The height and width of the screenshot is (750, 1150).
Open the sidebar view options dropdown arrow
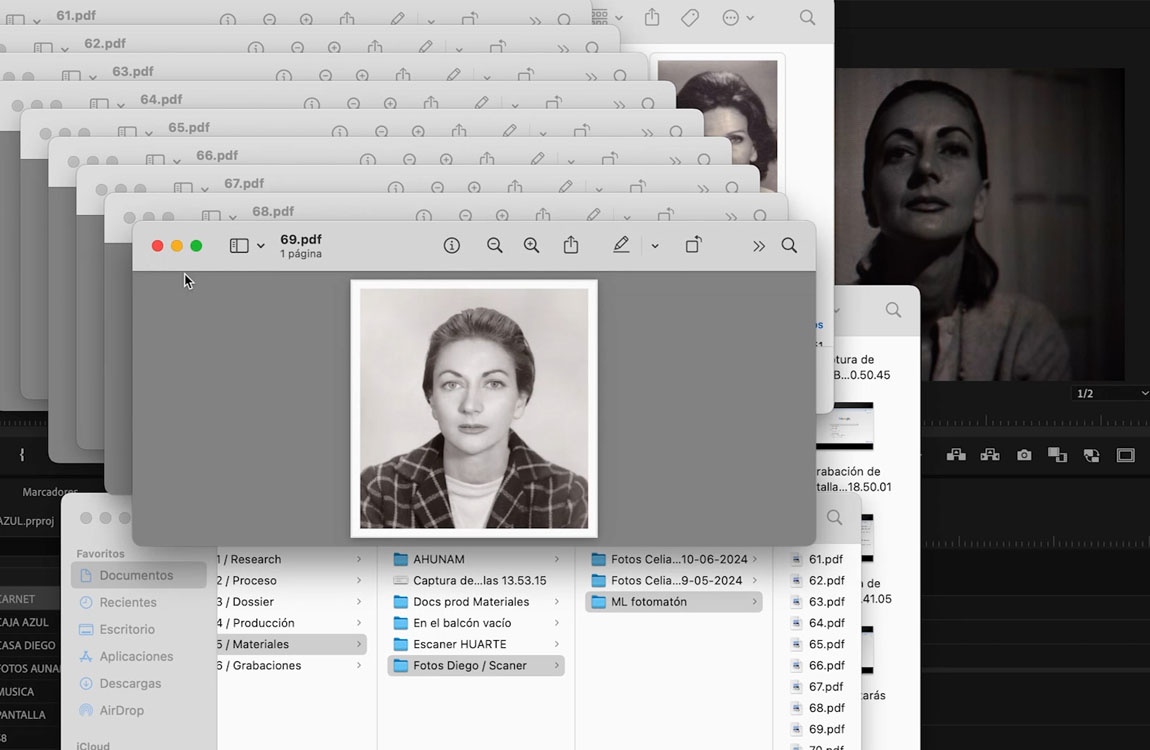[261, 246]
